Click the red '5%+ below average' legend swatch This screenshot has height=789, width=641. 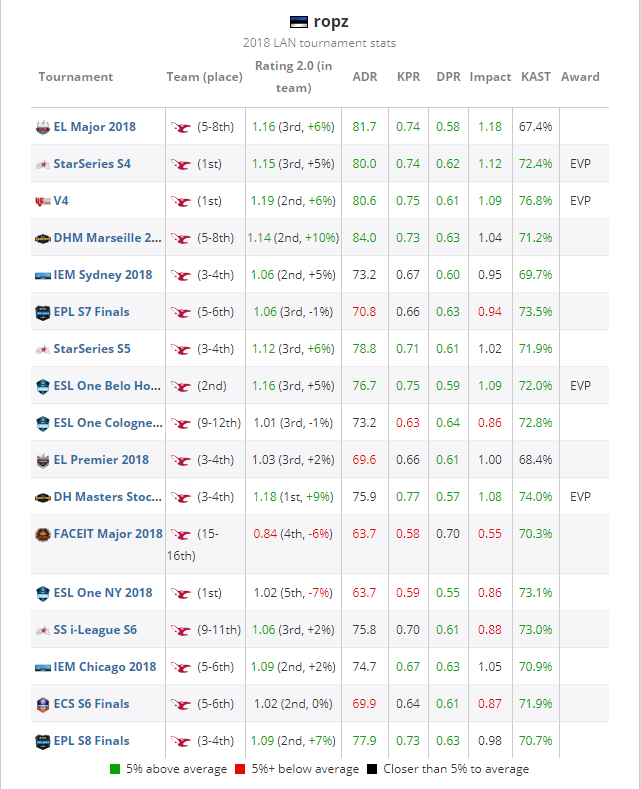click(x=240, y=769)
